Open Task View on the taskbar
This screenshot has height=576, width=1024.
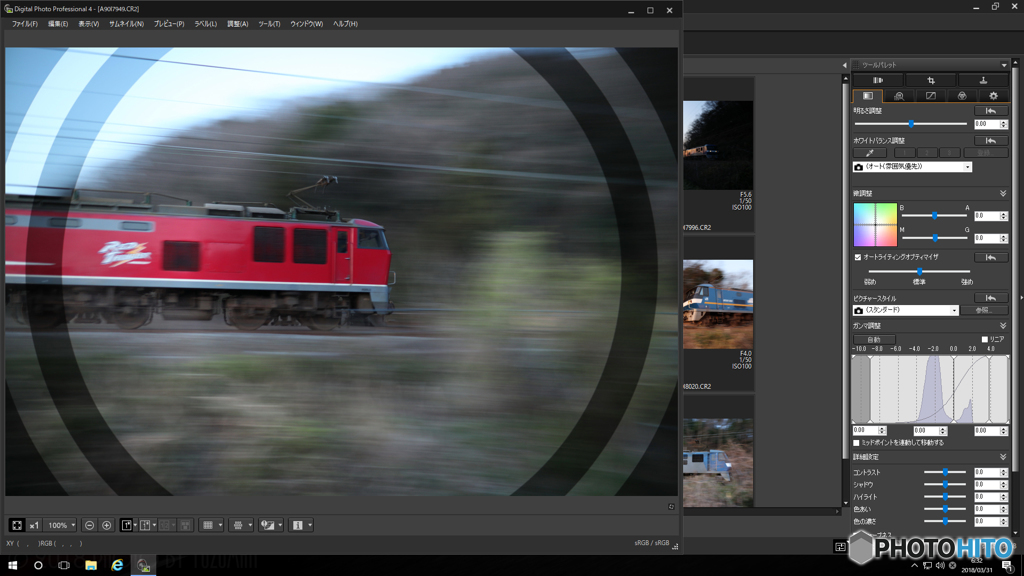64,565
